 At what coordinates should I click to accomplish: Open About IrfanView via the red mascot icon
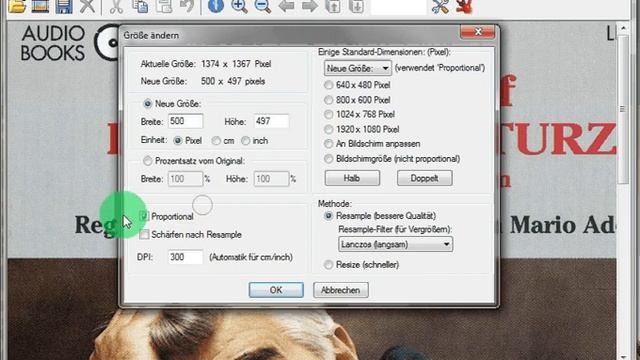(x=464, y=6)
